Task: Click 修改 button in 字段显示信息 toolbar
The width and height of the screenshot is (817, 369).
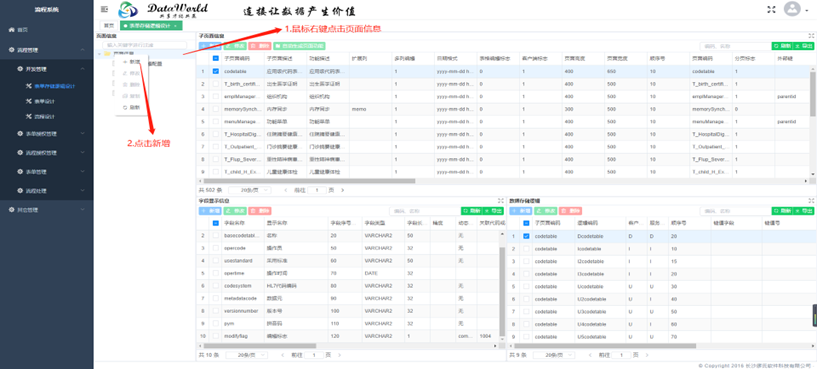Action: [235, 211]
